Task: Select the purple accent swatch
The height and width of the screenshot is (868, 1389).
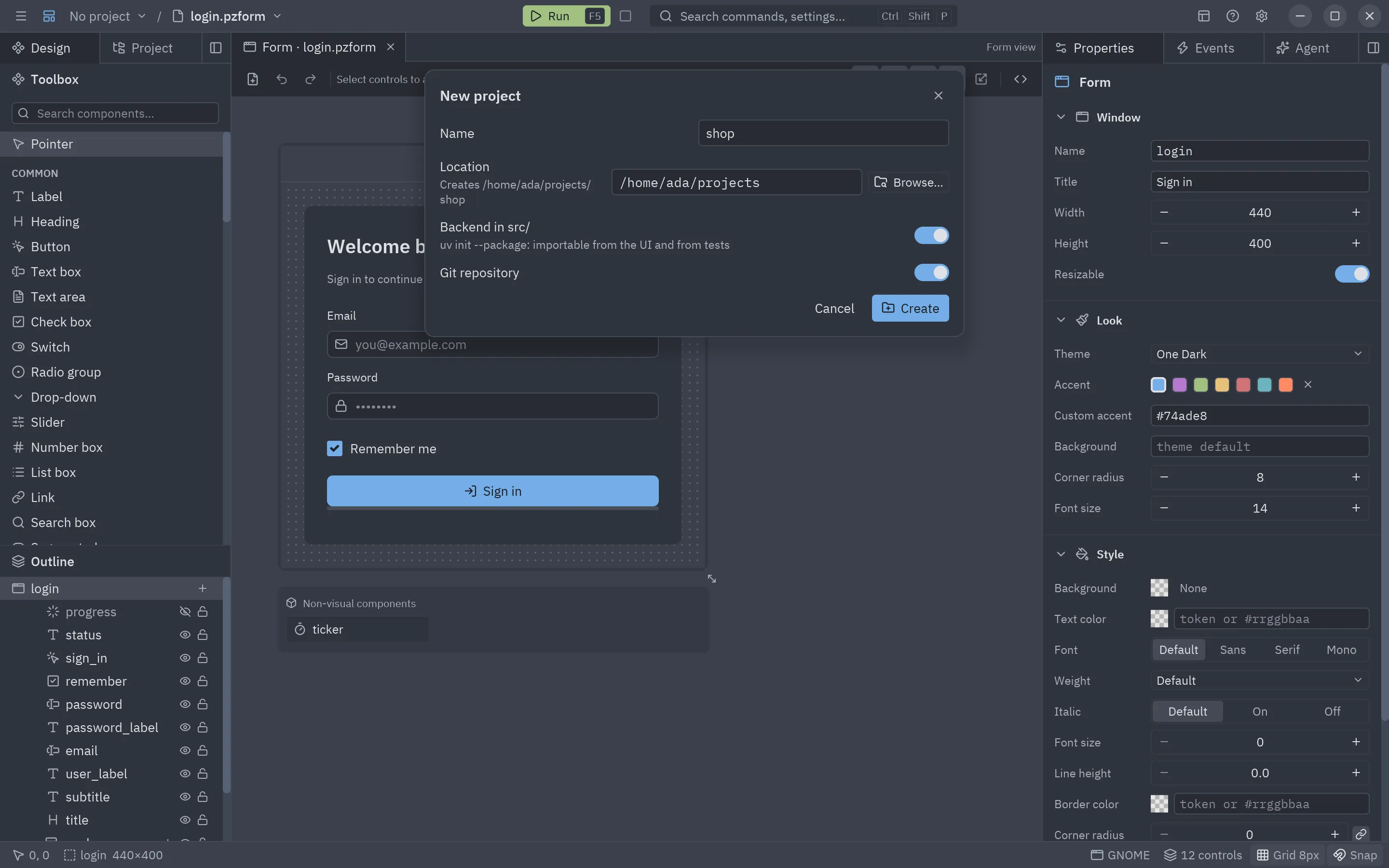Action: coord(1179,385)
